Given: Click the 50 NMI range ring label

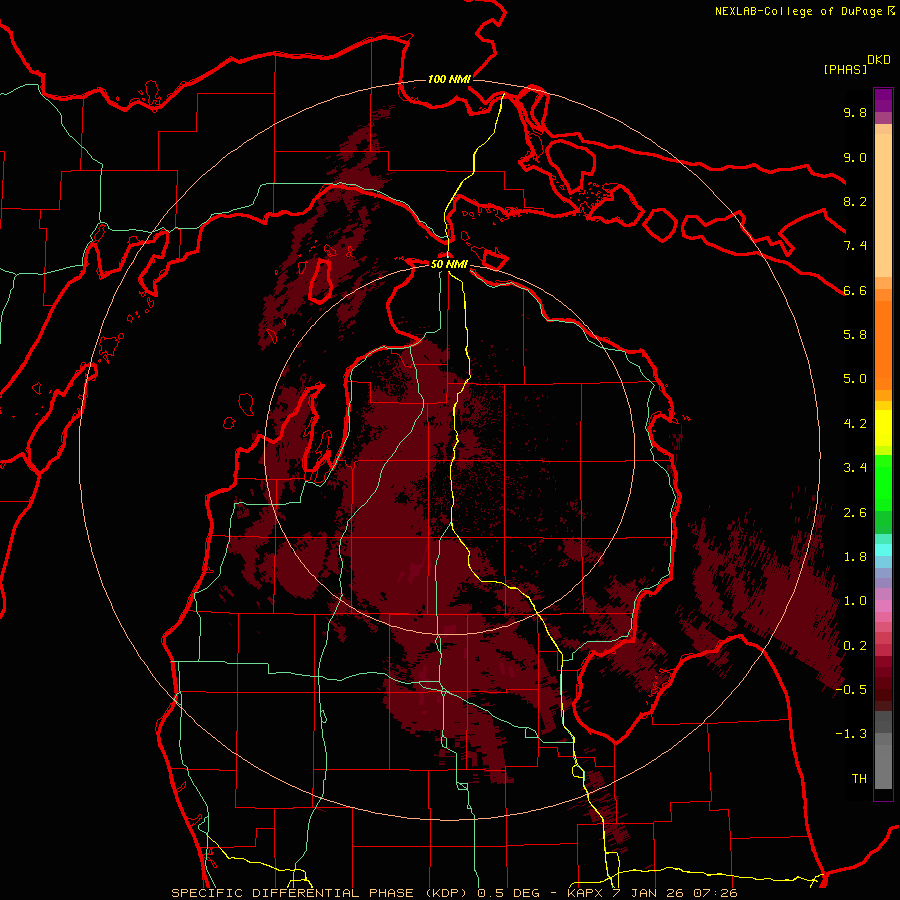Looking at the screenshot, I should (449, 264).
